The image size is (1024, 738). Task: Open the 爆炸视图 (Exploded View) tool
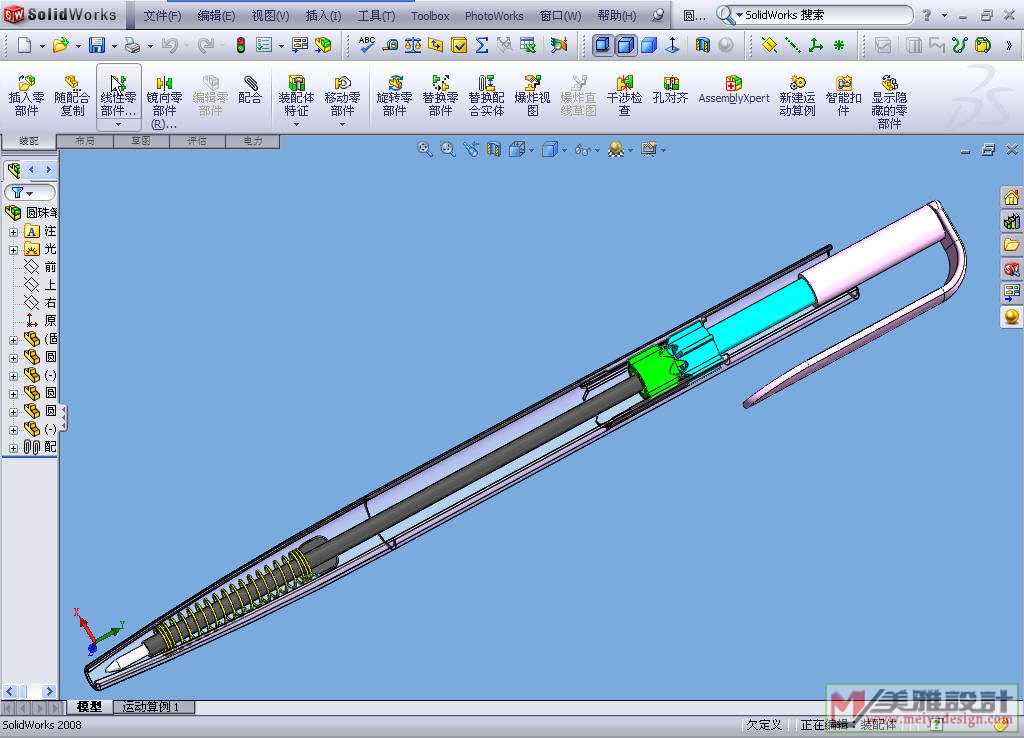pos(533,96)
